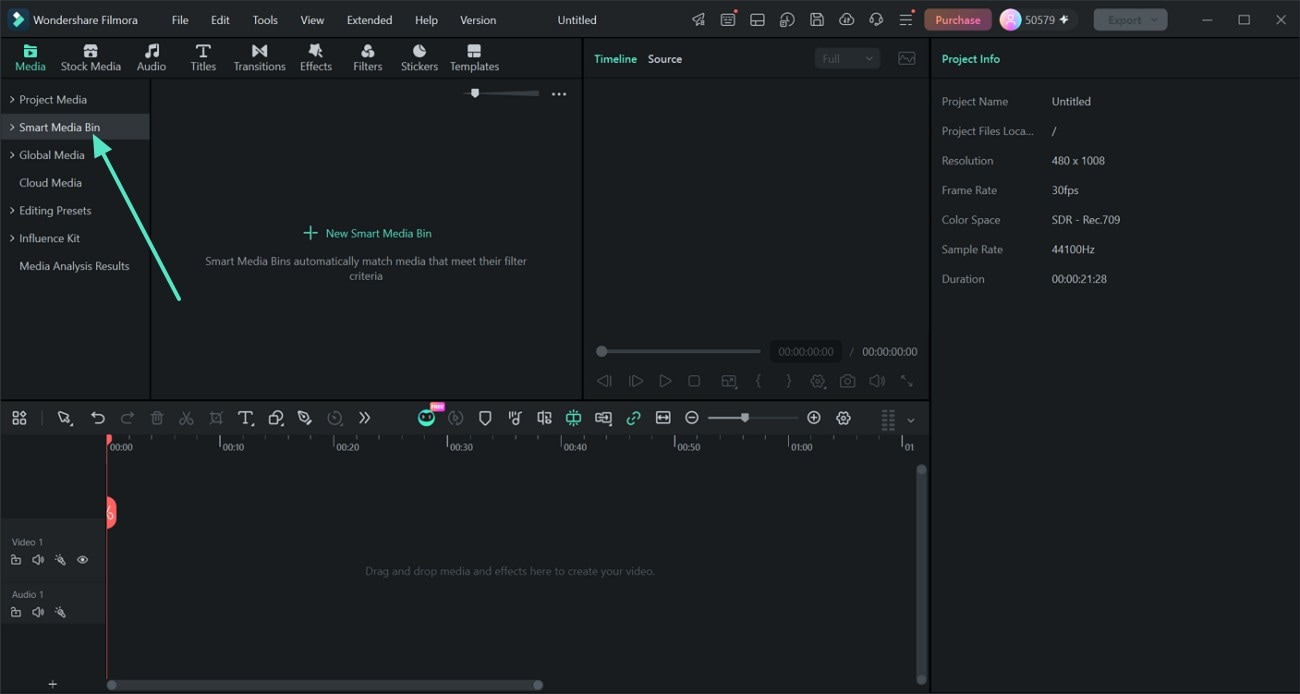1300x694 pixels.
Task: Click the layout switcher icon in title bar
Action: tap(757, 20)
